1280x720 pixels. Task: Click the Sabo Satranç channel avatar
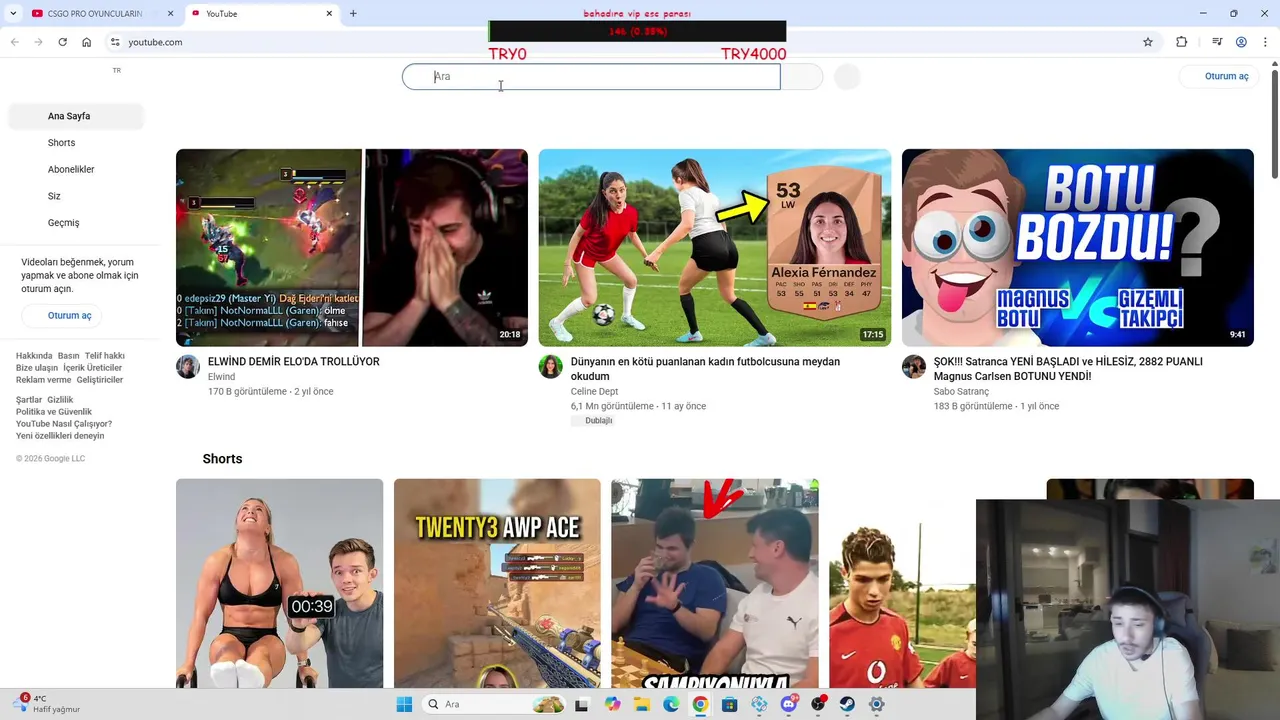(914, 367)
